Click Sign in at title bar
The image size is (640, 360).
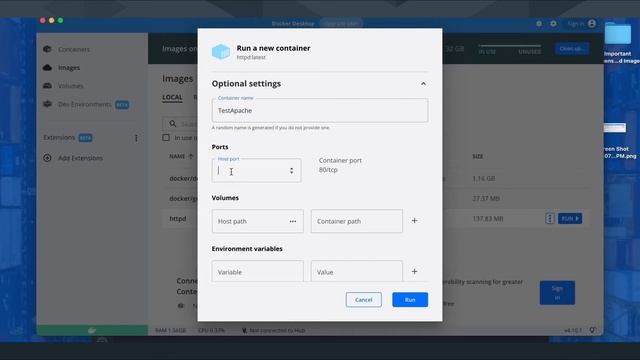(x=576, y=24)
